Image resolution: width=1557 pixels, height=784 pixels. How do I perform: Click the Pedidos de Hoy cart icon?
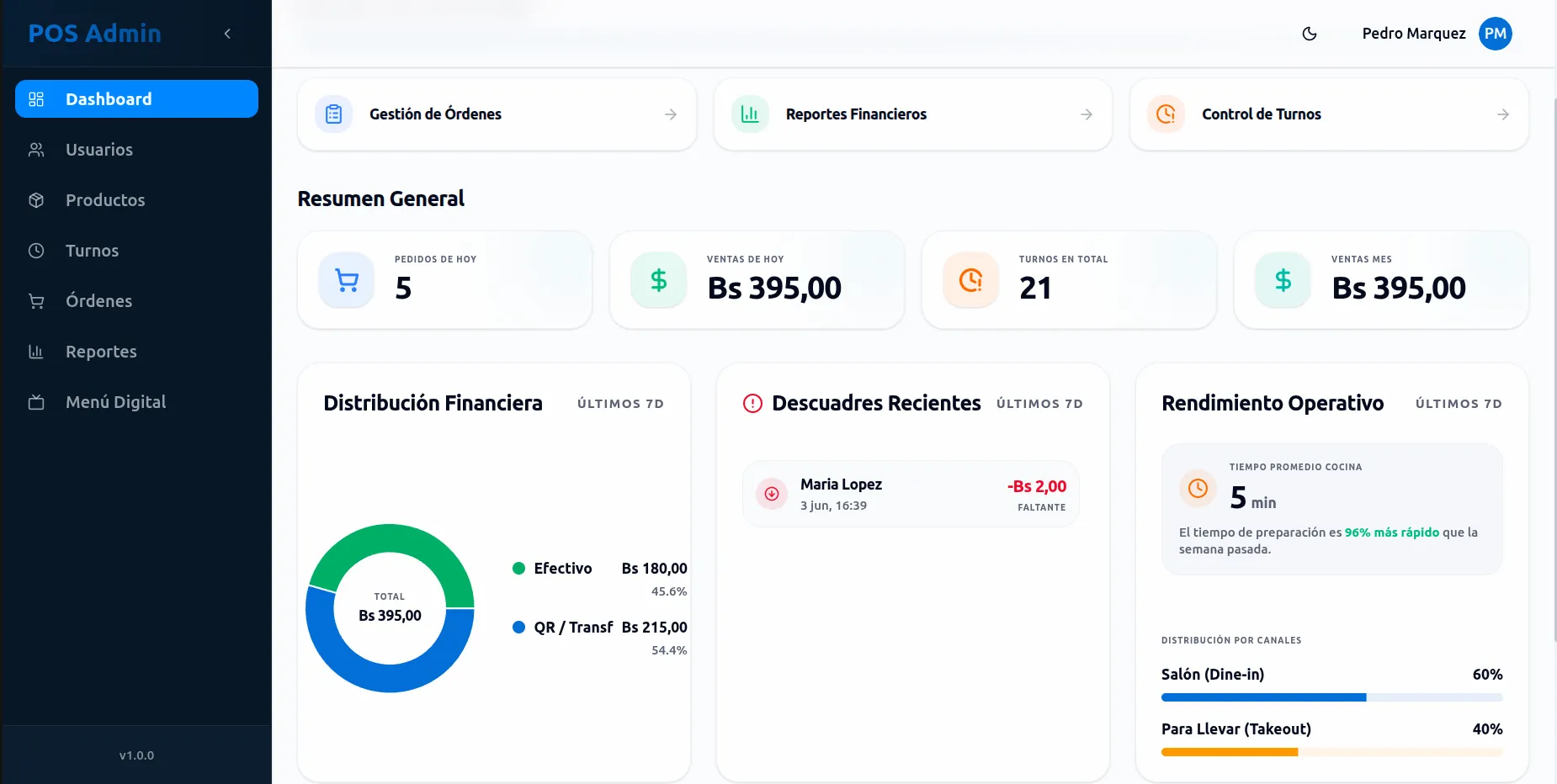(x=347, y=280)
